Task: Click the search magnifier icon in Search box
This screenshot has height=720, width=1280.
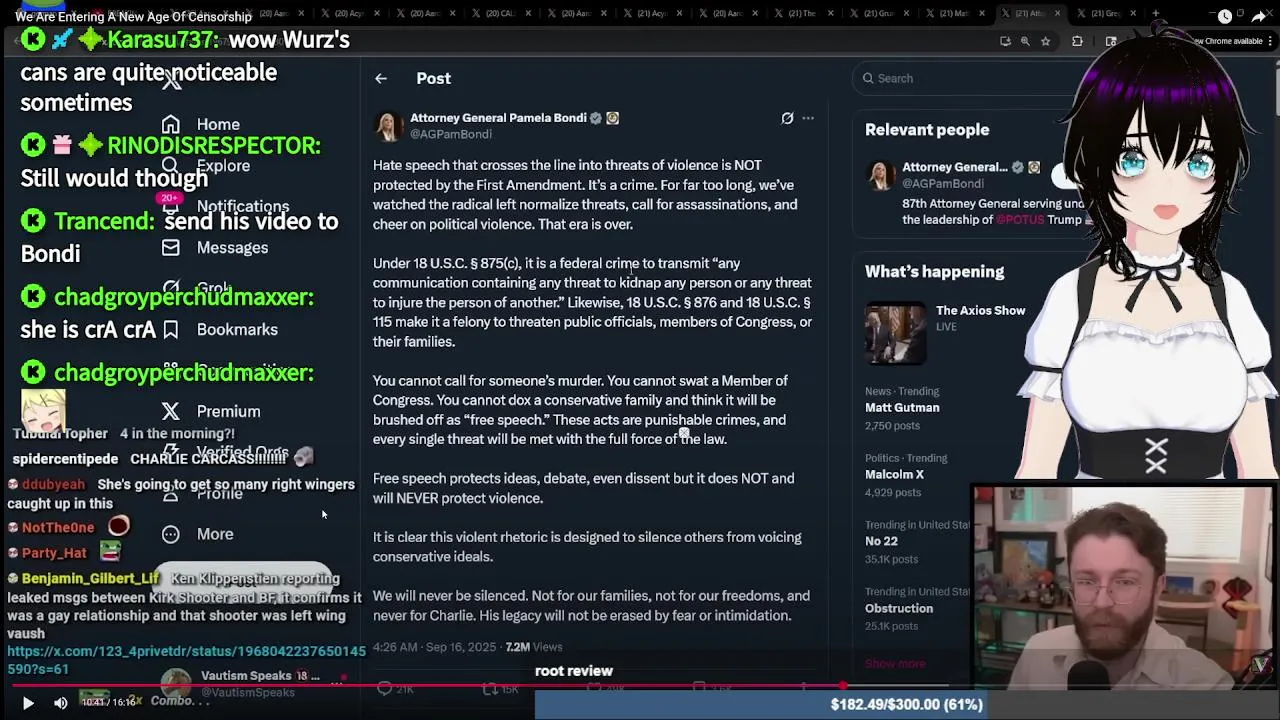Action: (868, 78)
